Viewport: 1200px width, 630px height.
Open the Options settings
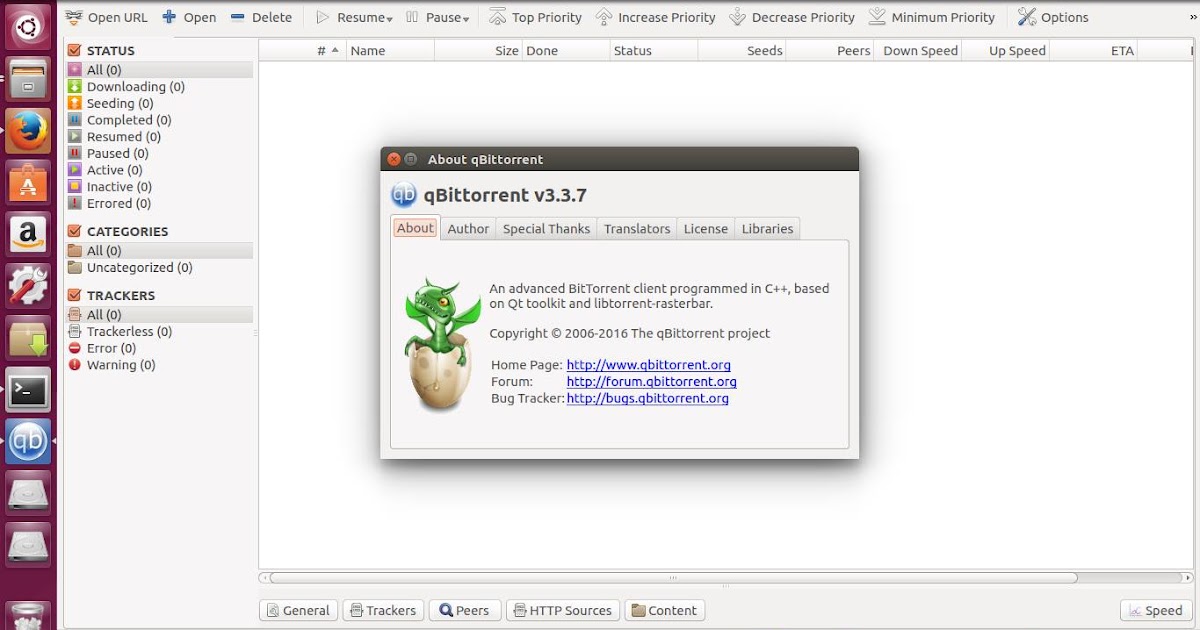click(1053, 17)
